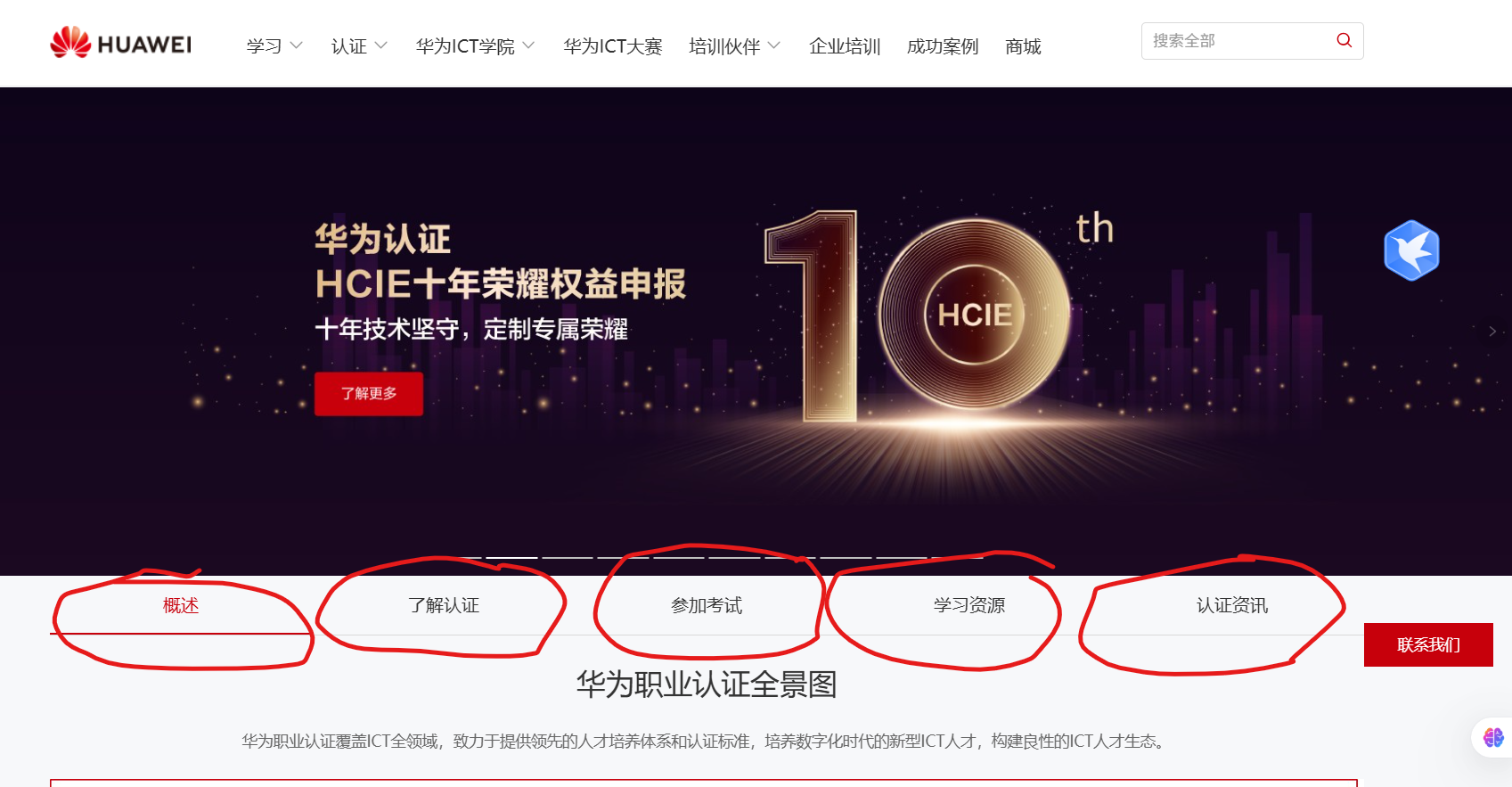The height and width of the screenshot is (787, 1512).
Task: Click the red search magnifier icon
Action: 1344,41
